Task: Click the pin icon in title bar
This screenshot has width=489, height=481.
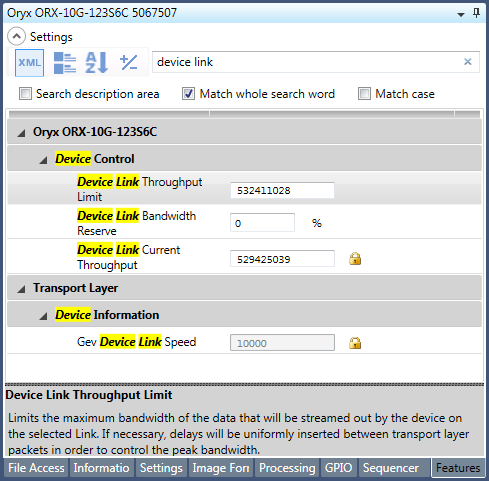Action: coord(477,13)
